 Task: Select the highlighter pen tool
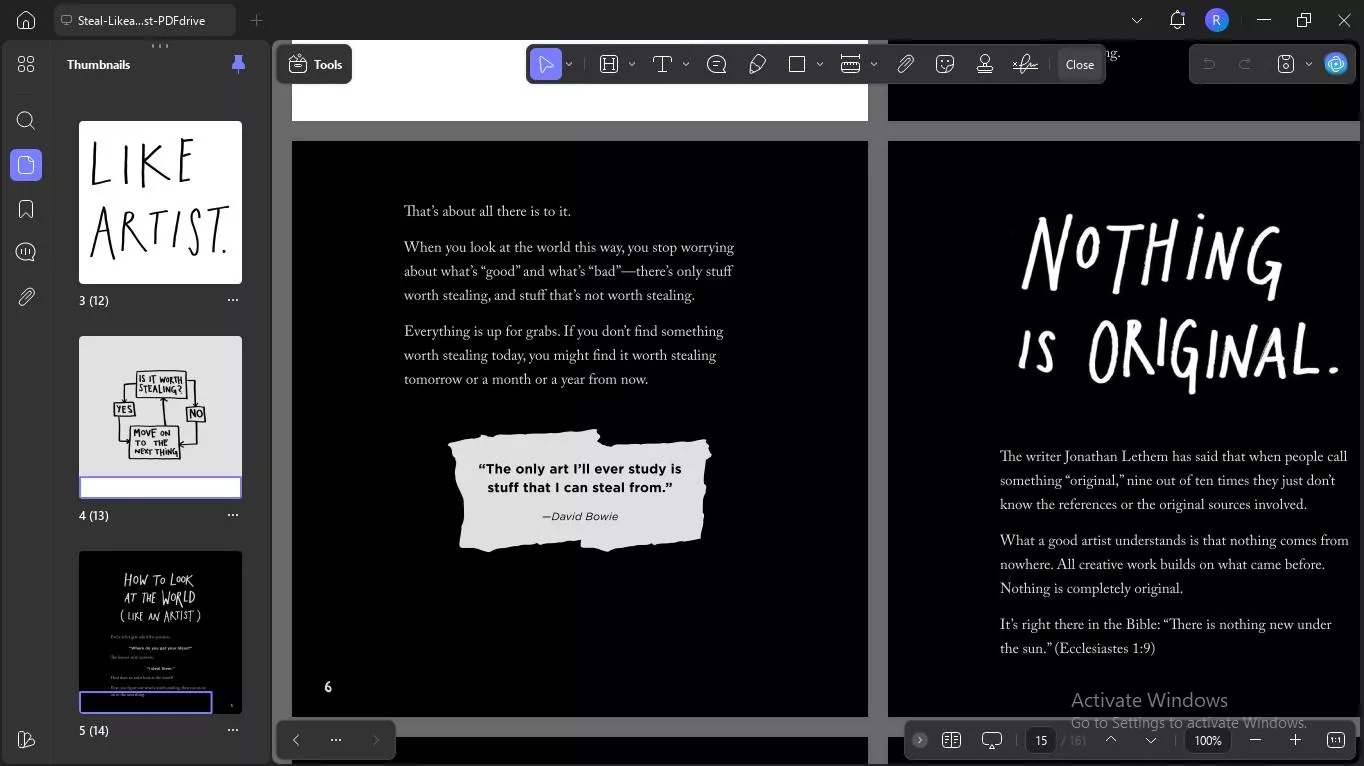[x=757, y=65]
